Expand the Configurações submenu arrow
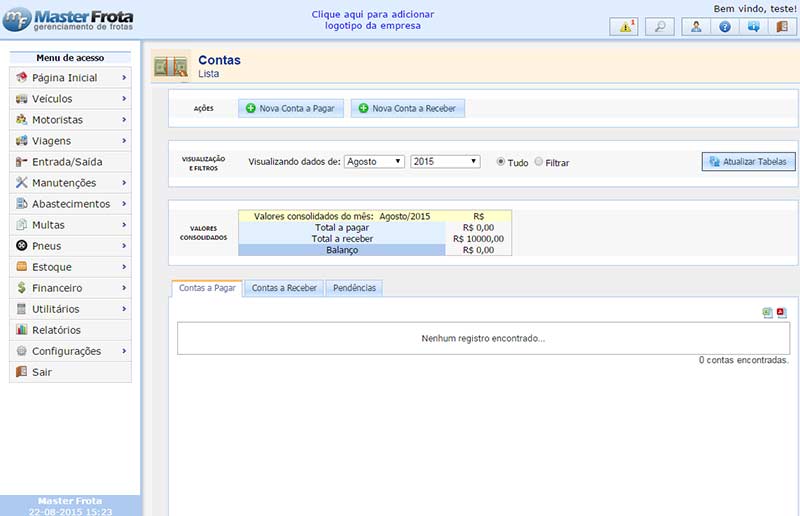800x516 pixels. coord(124,351)
